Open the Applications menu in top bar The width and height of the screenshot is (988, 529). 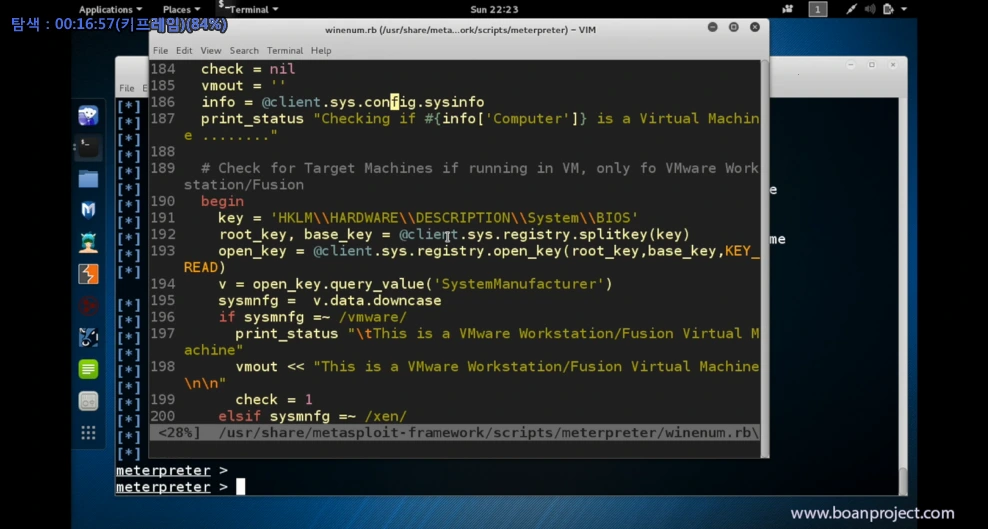111,9
